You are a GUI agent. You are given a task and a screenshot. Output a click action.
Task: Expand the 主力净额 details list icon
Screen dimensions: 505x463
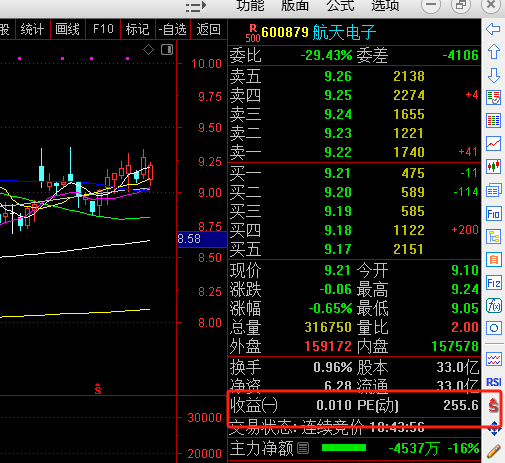point(303,448)
